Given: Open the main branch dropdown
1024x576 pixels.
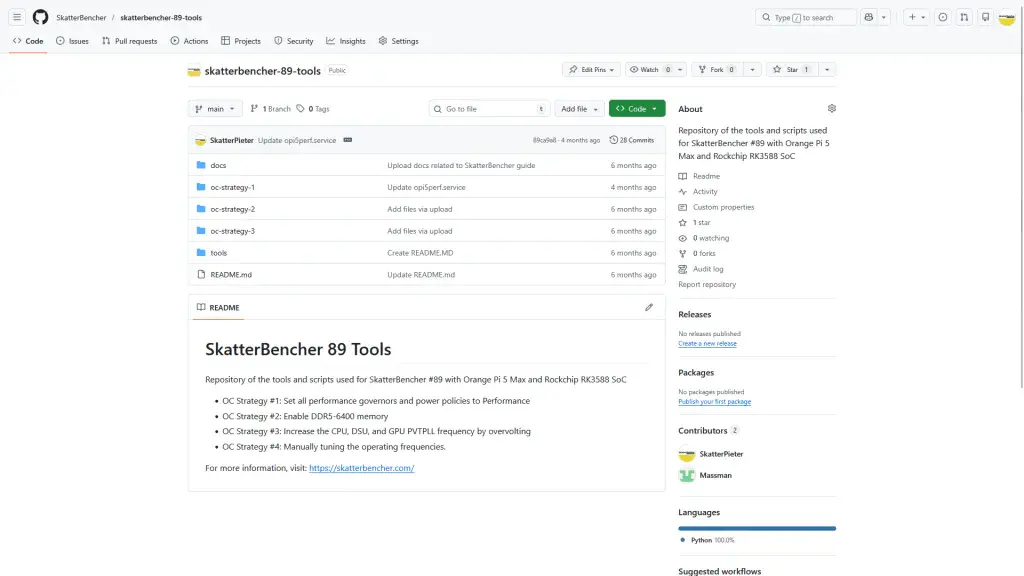Looking at the screenshot, I should pyautogui.click(x=214, y=108).
